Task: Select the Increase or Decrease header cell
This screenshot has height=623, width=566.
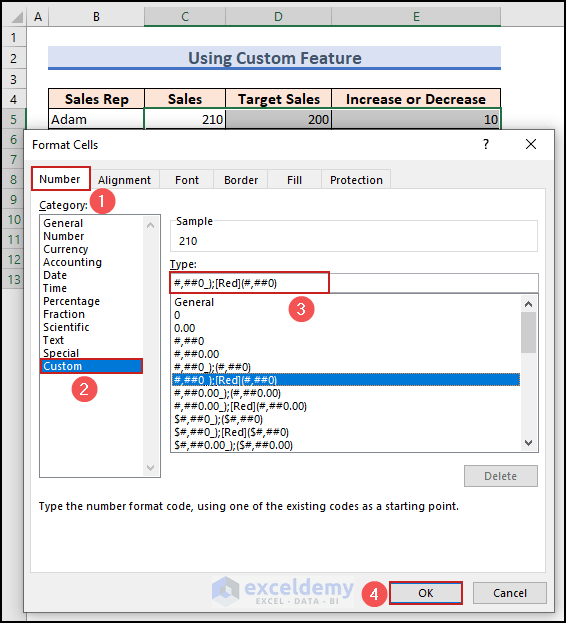Action: click(416, 99)
